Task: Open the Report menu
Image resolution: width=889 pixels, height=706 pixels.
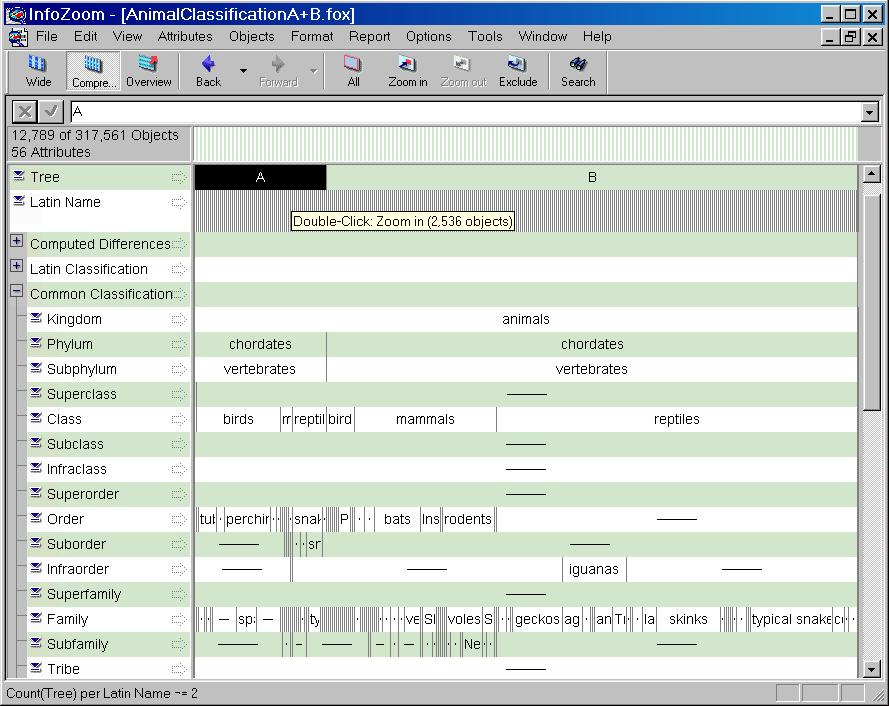Action: pyautogui.click(x=369, y=36)
